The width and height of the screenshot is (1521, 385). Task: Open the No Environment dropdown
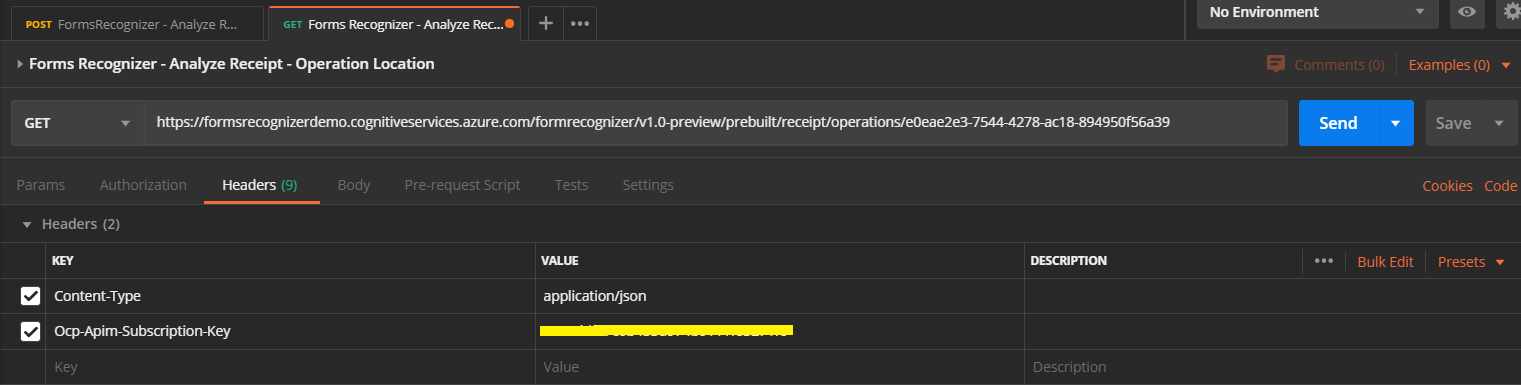click(x=1317, y=12)
